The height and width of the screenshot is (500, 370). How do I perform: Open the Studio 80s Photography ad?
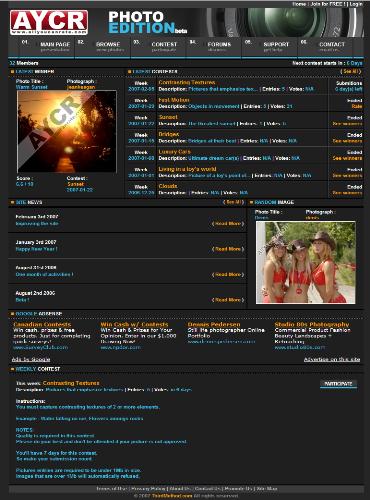click(x=312, y=324)
